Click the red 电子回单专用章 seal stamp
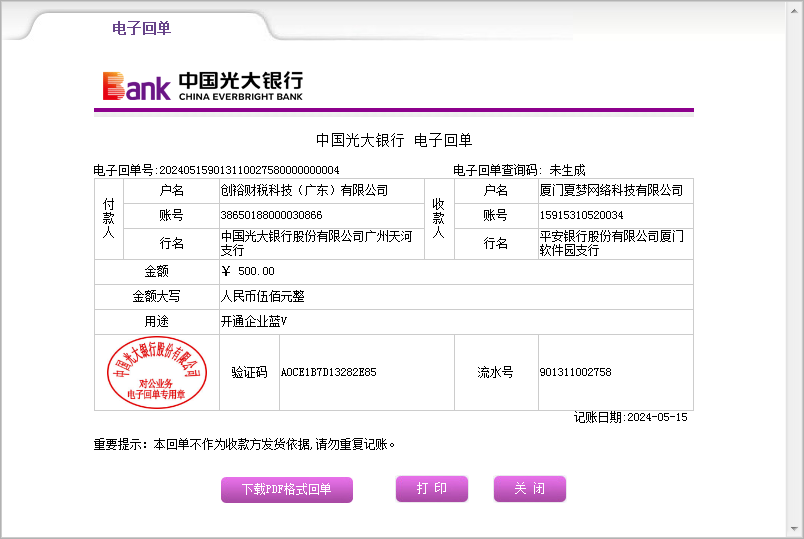Screen dimensions: 804x539 (x=156, y=372)
